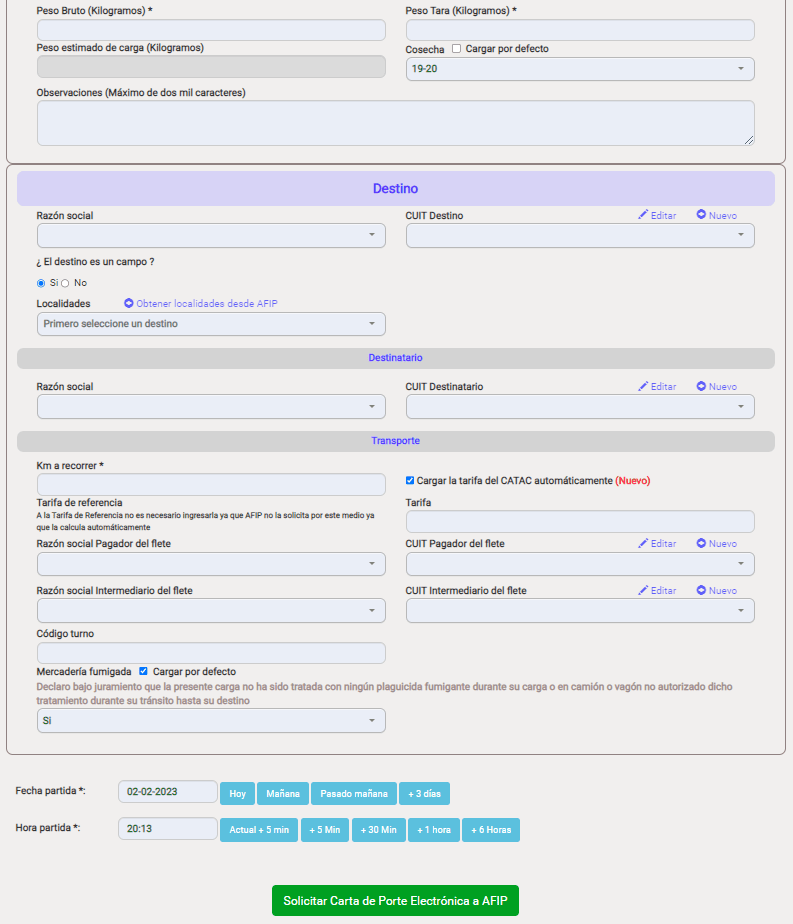Click the Editar pencil icon for CUIT Destinatario
This screenshot has width=793, height=924.
[x=643, y=386]
